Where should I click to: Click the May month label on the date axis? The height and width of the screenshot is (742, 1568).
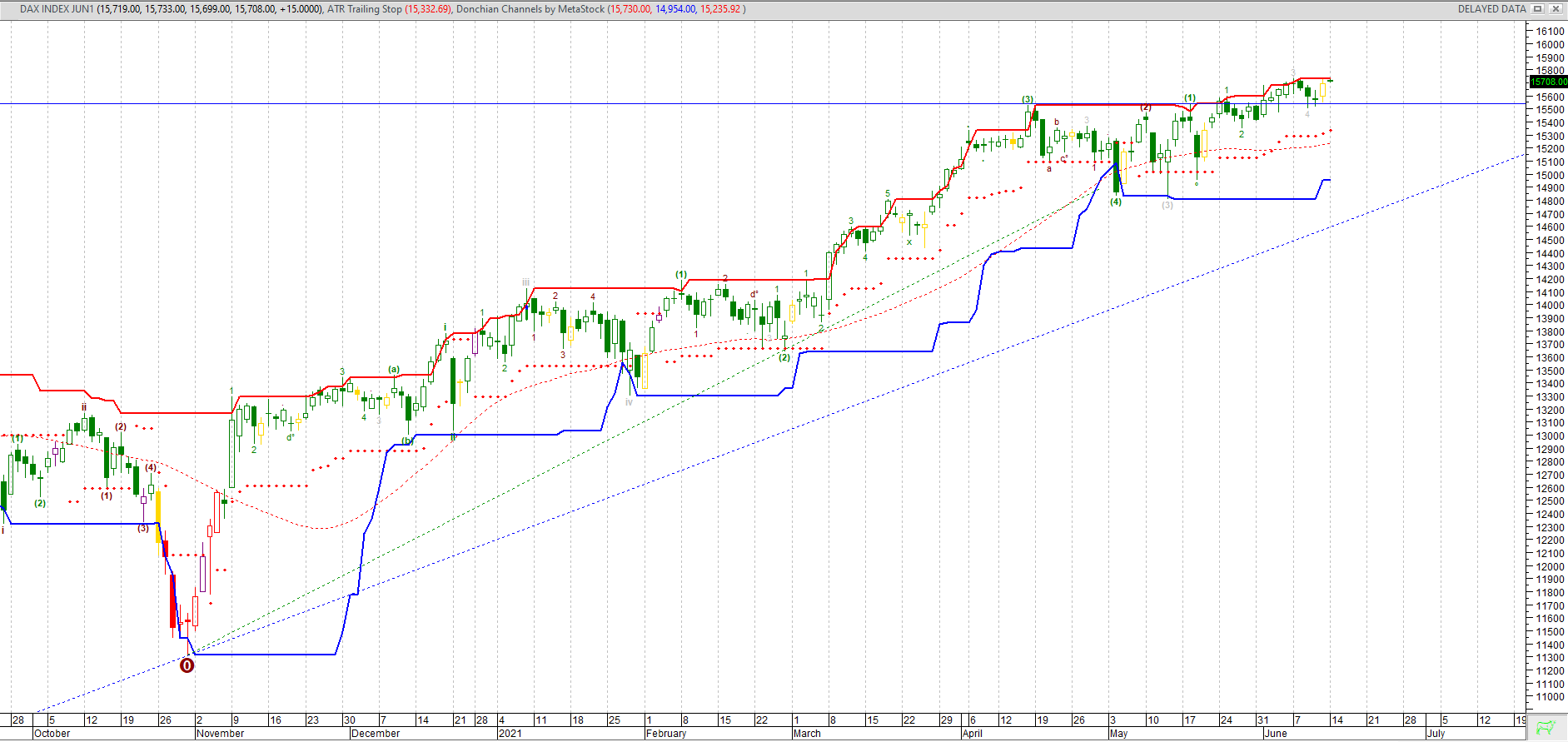click(x=1118, y=734)
